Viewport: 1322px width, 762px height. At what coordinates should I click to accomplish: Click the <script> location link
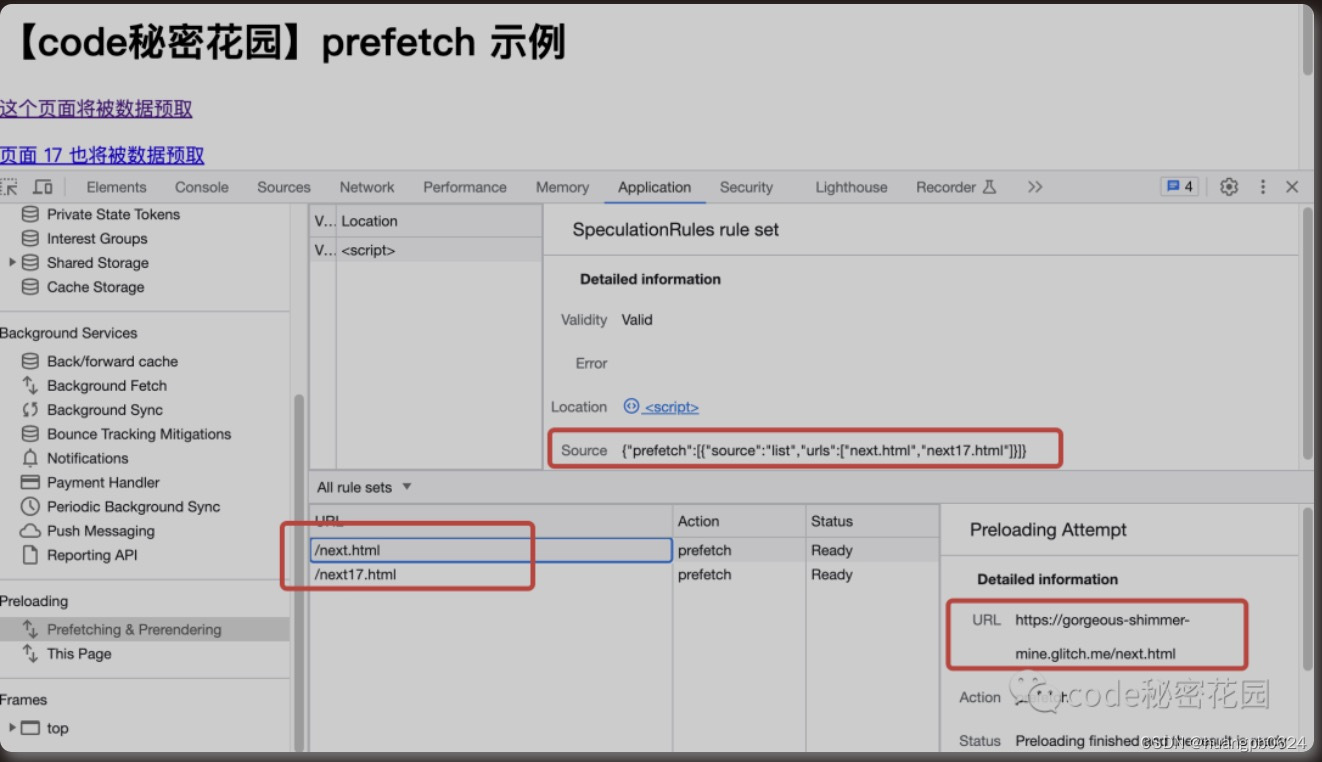tap(672, 406)
